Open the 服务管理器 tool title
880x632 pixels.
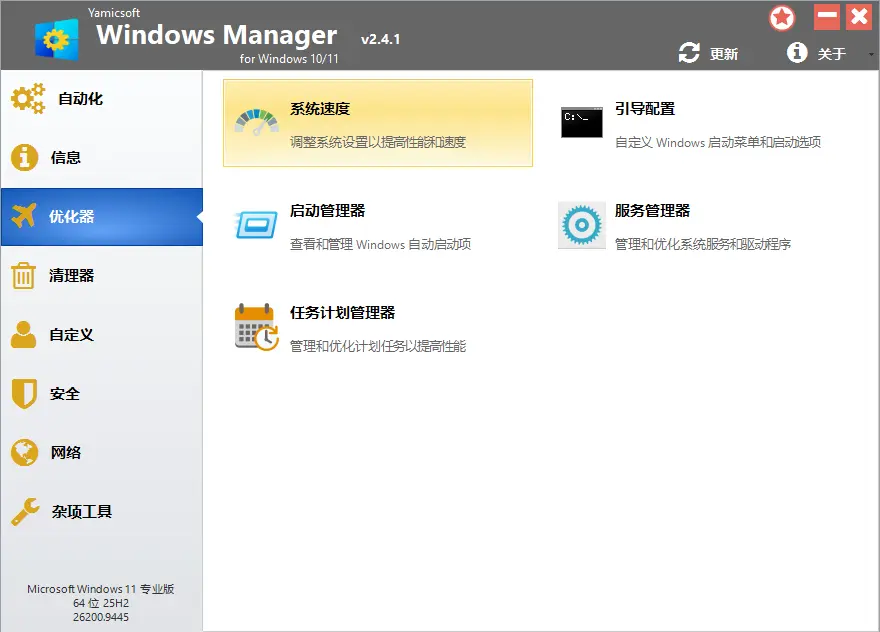tap(652, 210)
